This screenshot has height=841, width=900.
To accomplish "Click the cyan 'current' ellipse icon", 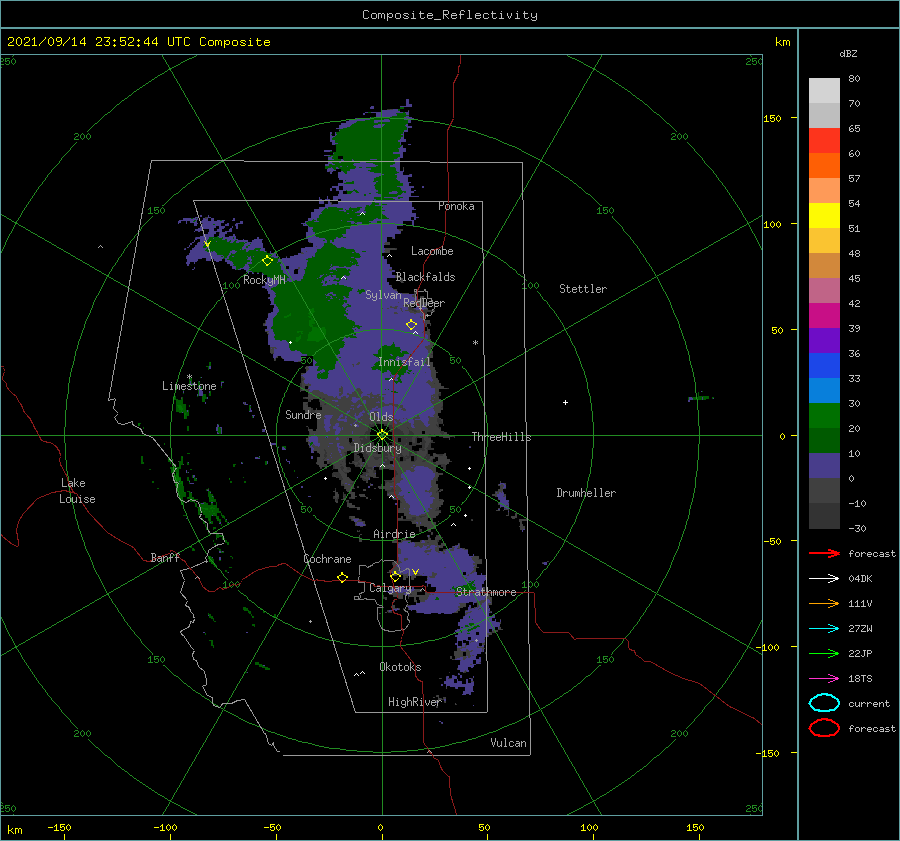I will click(824, 703).
